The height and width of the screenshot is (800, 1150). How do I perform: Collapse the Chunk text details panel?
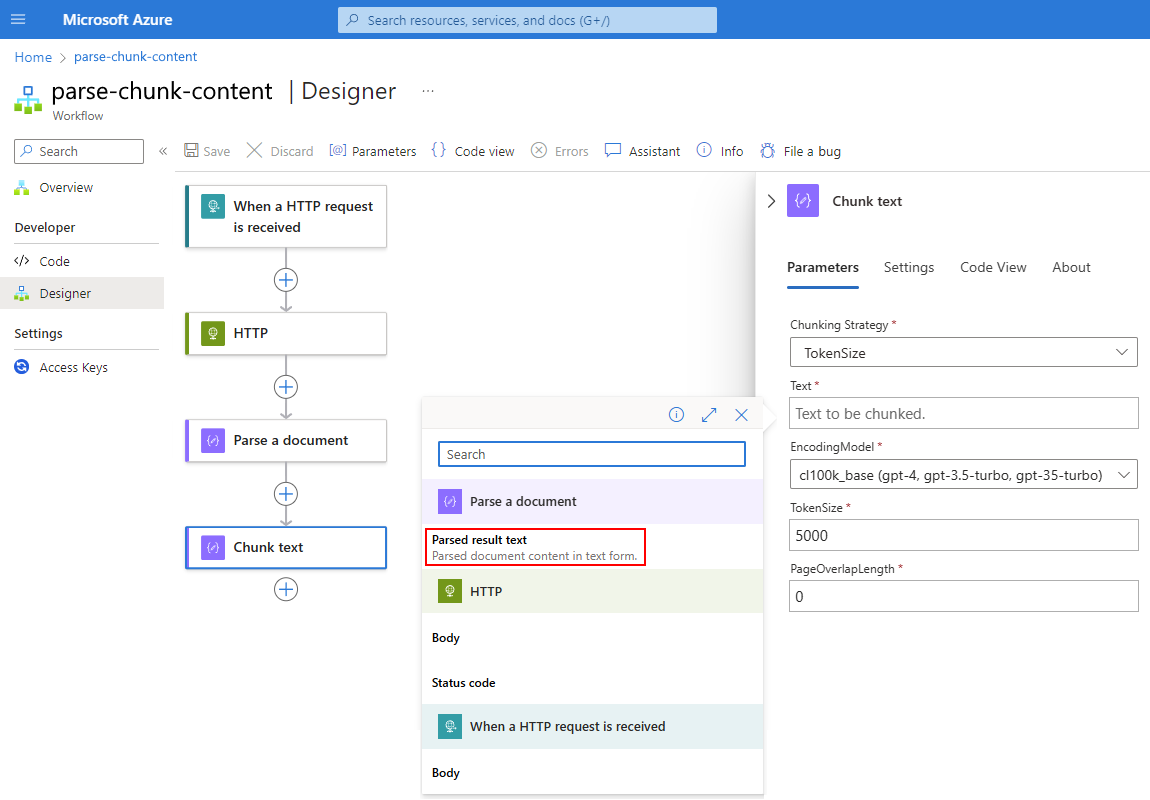(771, 201)
